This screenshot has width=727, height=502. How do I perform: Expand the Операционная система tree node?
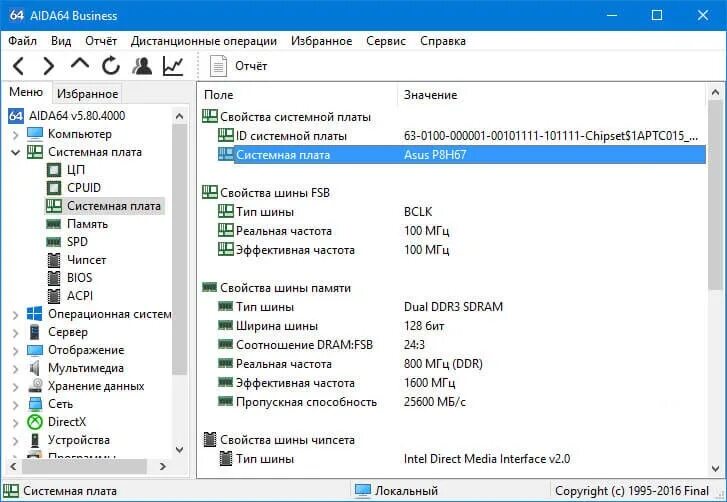click(x=16, y=315)
